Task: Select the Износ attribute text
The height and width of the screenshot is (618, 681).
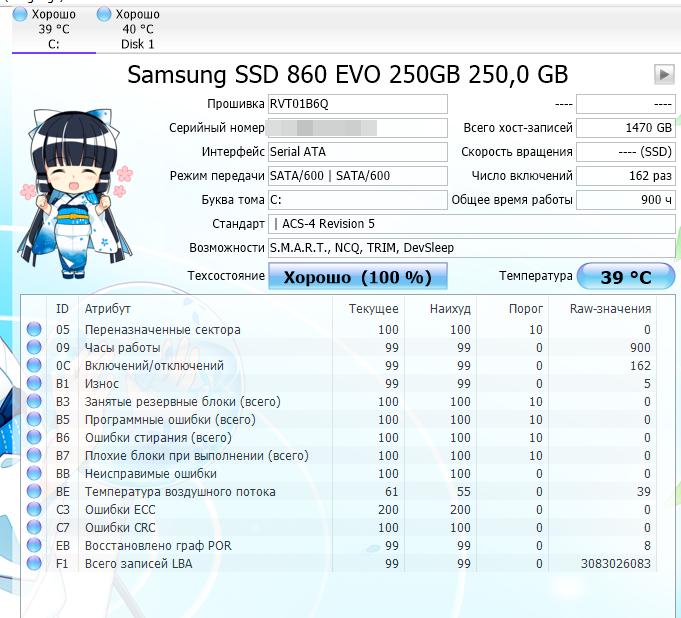Action: tap(102, 384)
